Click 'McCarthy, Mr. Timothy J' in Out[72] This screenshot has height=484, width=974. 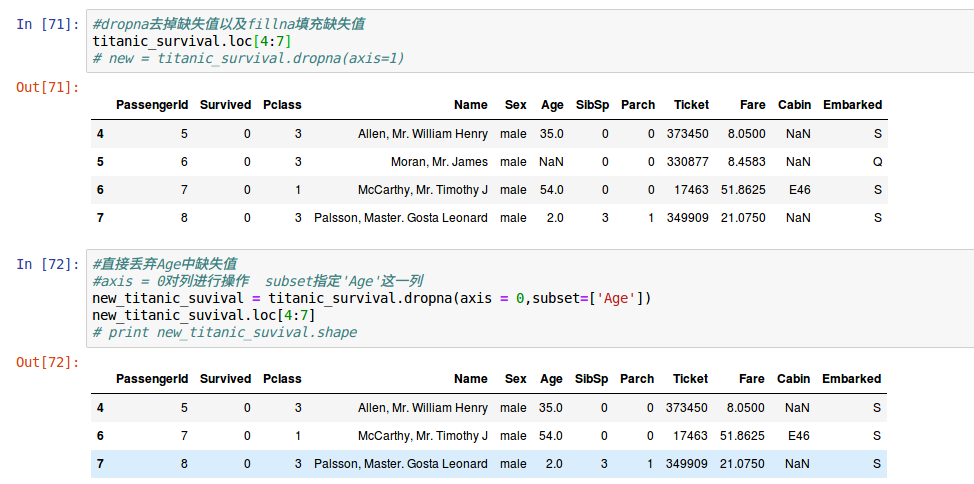[423, 436]
